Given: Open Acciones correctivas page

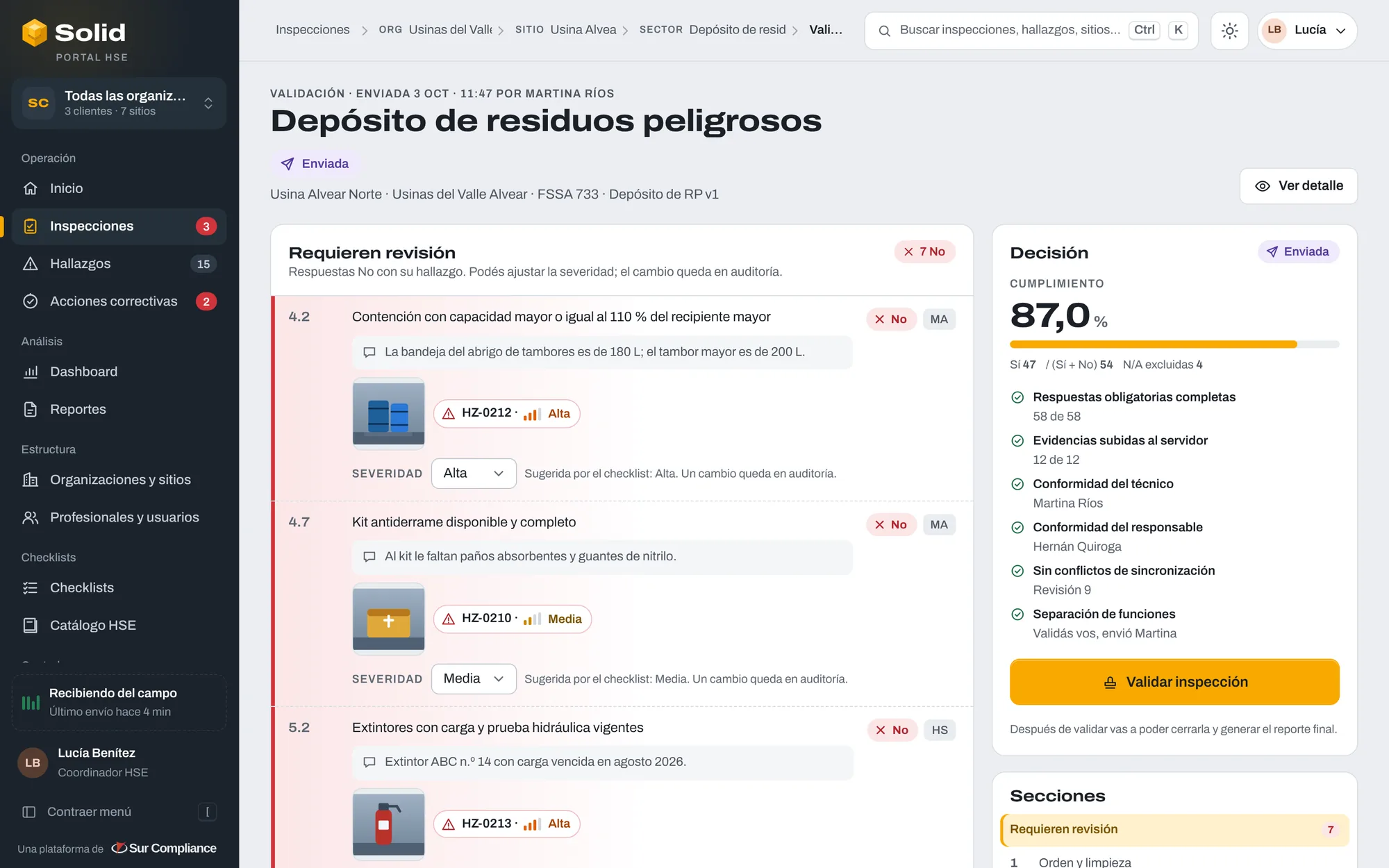Looking at the screenshot, I should tap(119, 301).
